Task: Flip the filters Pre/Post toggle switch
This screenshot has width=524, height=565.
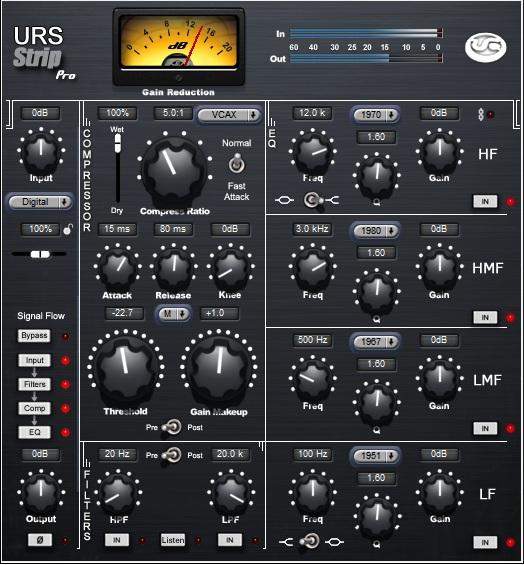Action: coord(173,456)
